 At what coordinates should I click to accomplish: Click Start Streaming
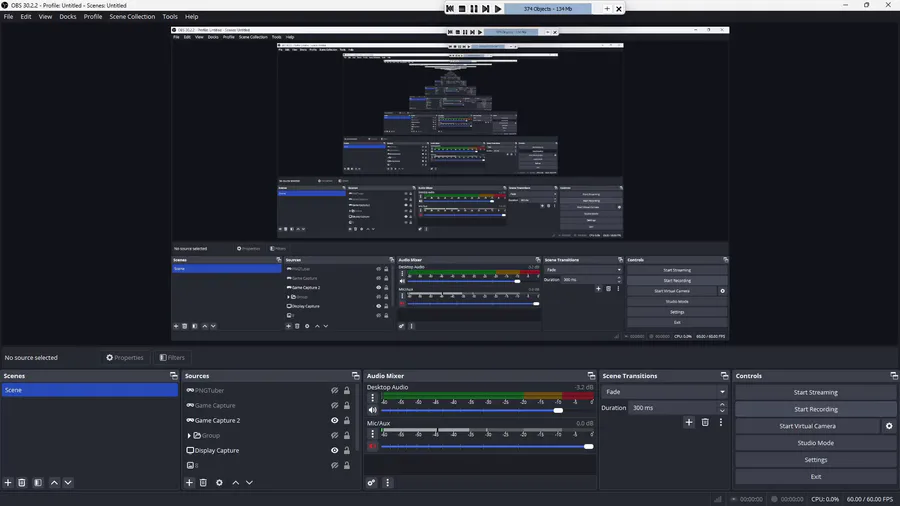[x=816, y=392]
